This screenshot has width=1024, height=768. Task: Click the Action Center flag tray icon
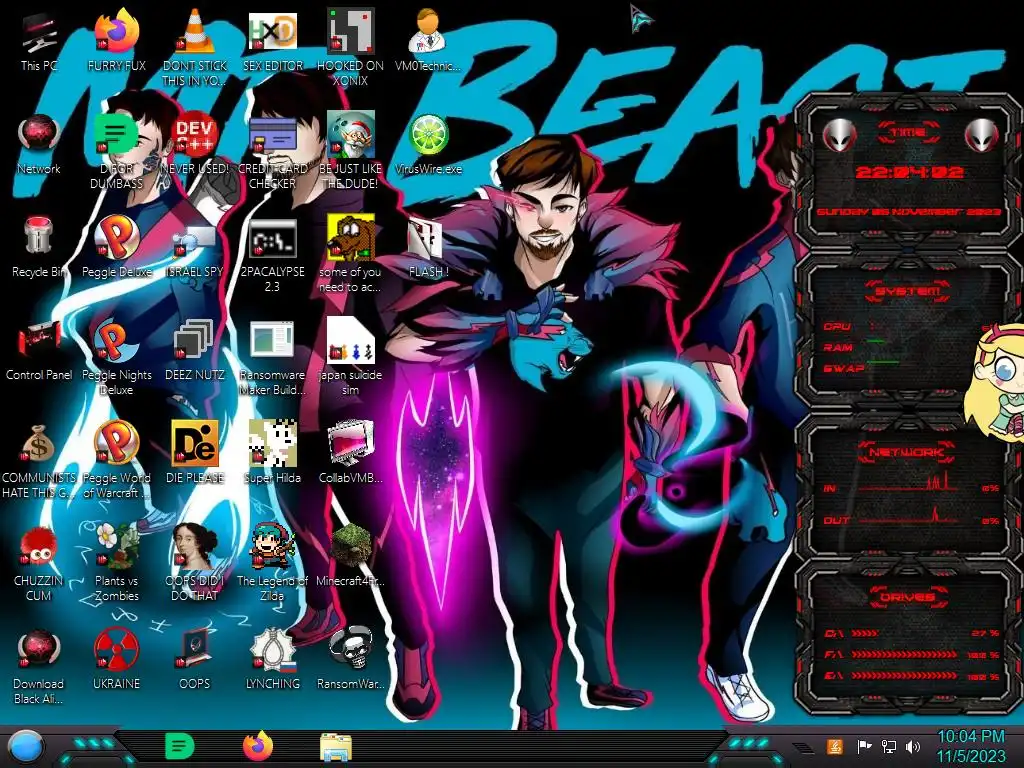point(864,746)
